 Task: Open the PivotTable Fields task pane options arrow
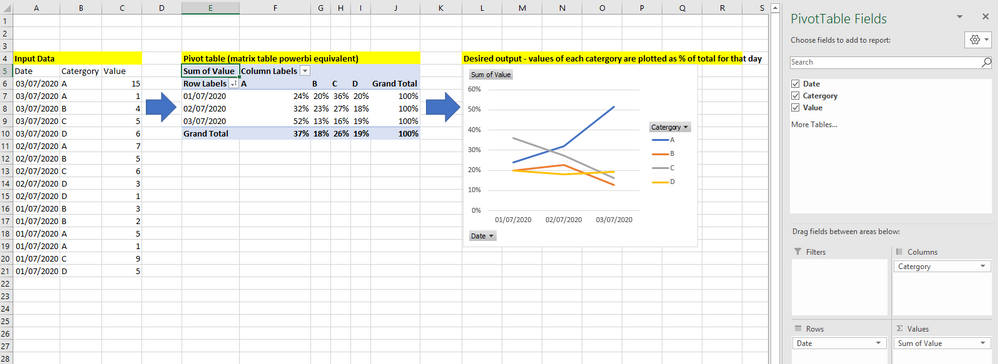[960, 18]
